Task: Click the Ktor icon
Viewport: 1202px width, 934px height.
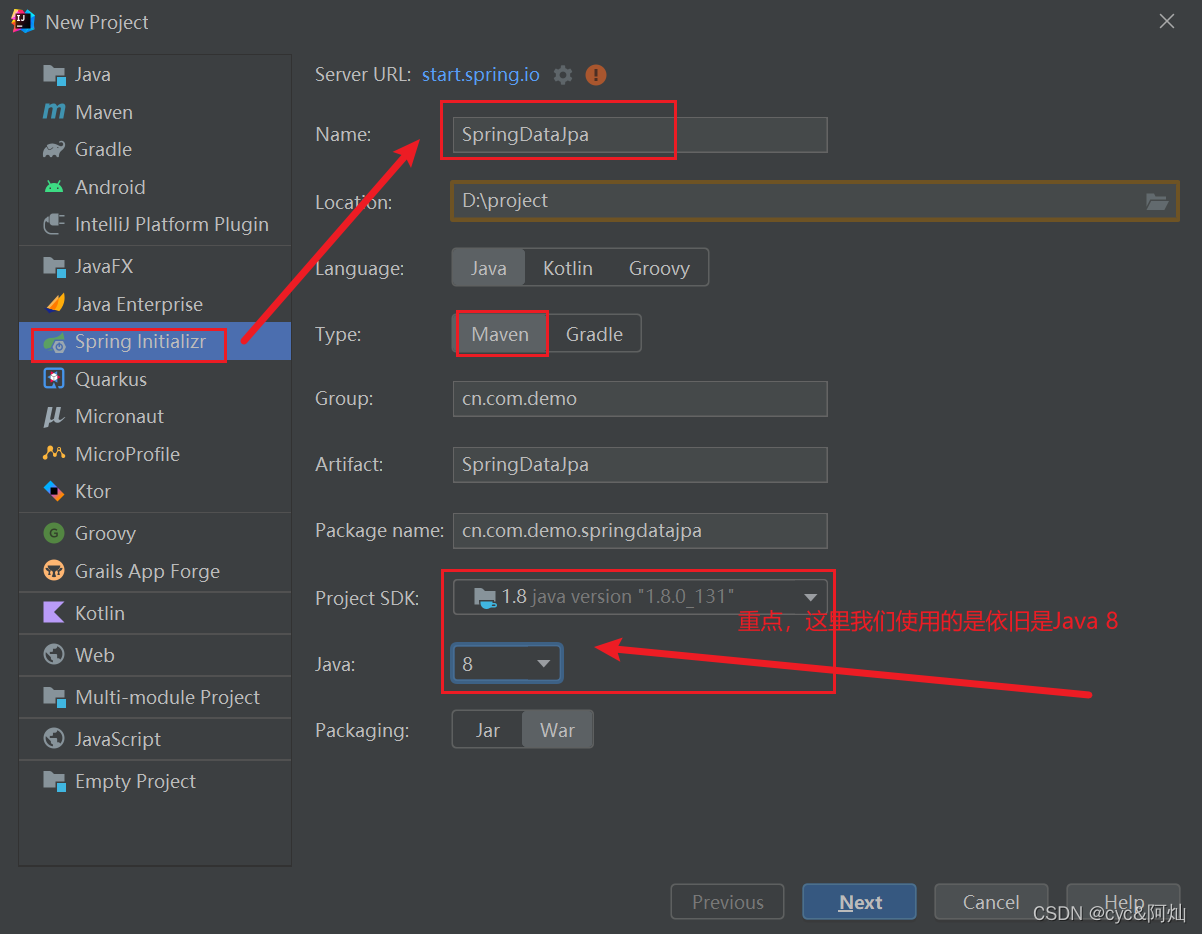Action: click(54, 491)
